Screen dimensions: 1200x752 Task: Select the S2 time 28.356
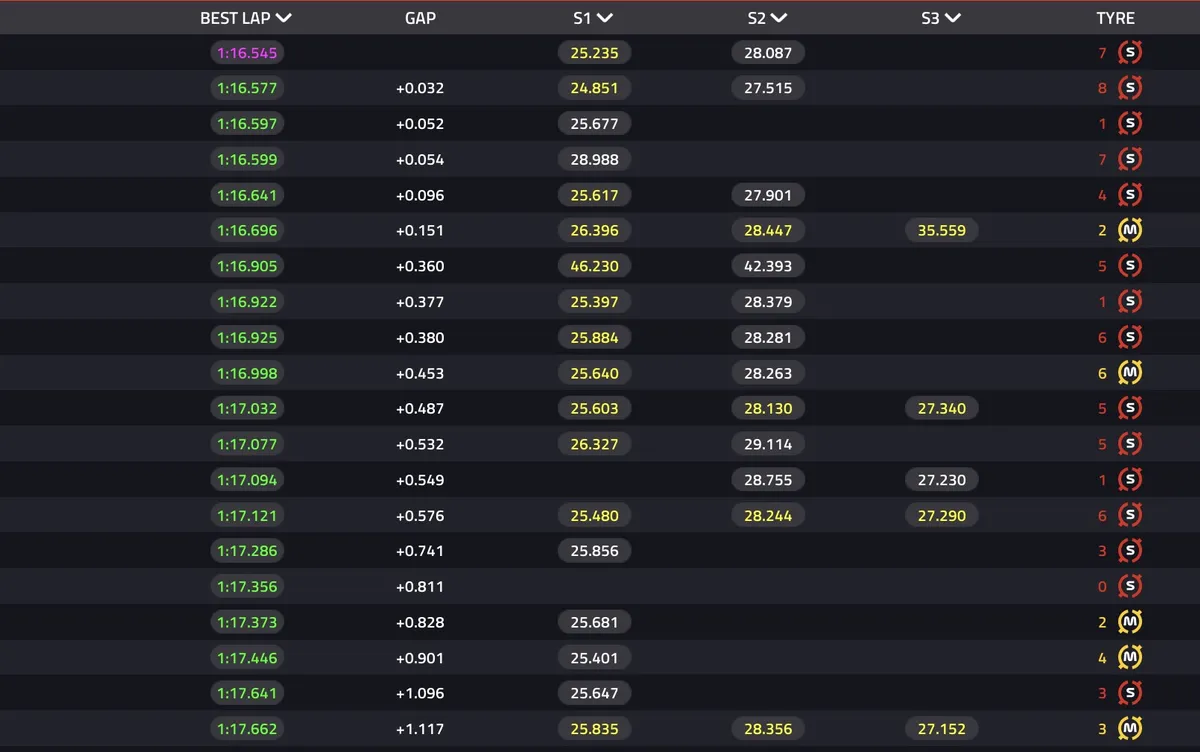768,729
